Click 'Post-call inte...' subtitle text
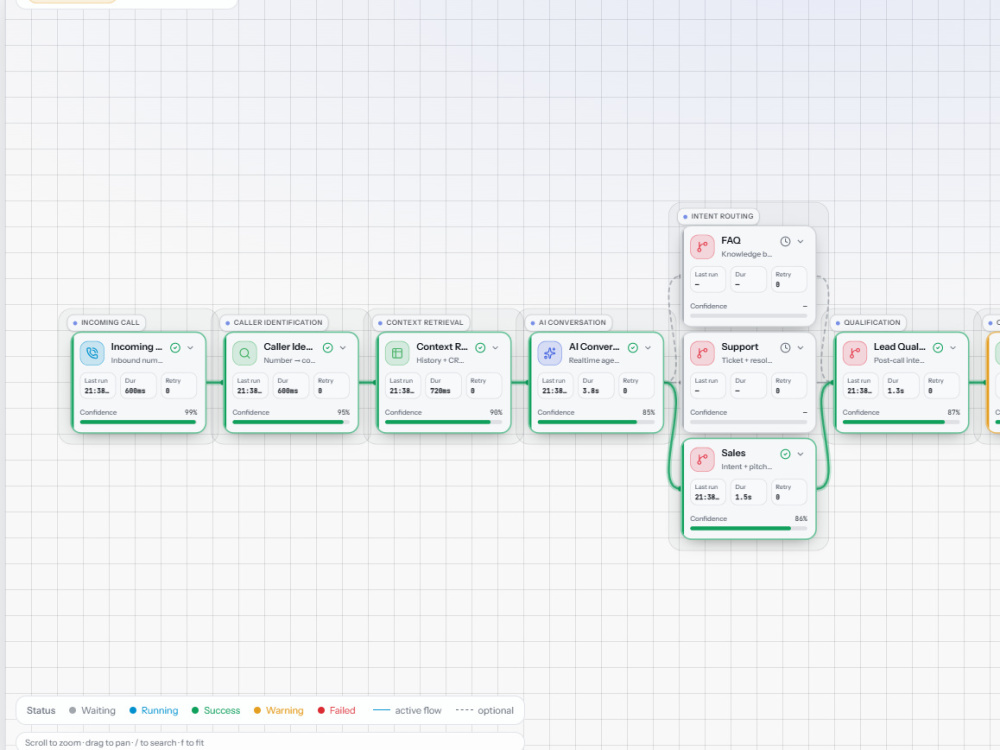Viewport: 1000px width, 750px height. 899,360
